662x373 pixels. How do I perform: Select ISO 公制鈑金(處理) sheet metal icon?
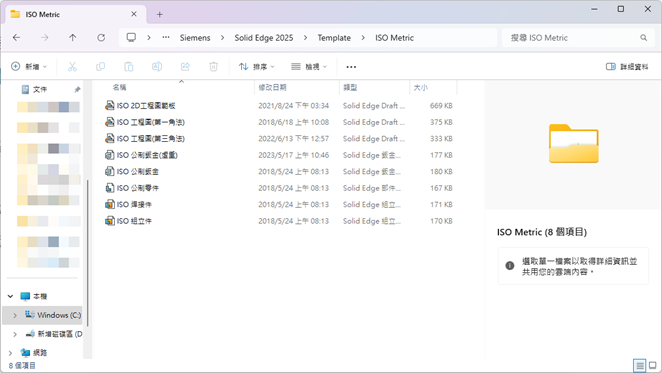[x=109, y=155]
